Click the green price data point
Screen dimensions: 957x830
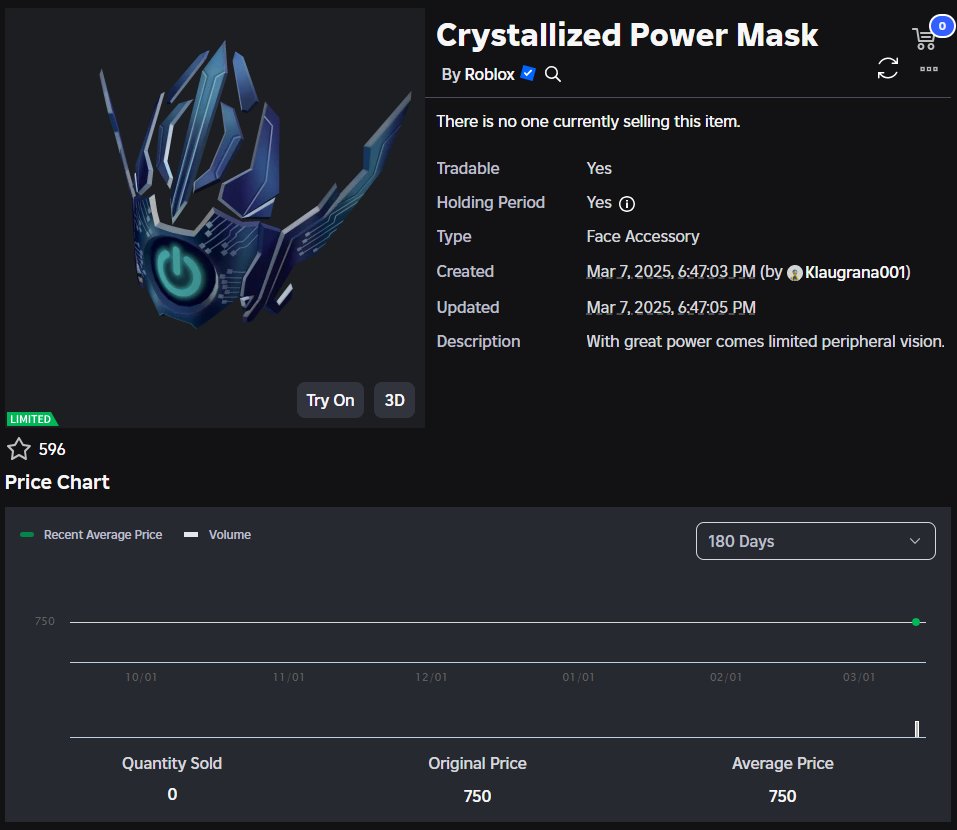point(915,622)
